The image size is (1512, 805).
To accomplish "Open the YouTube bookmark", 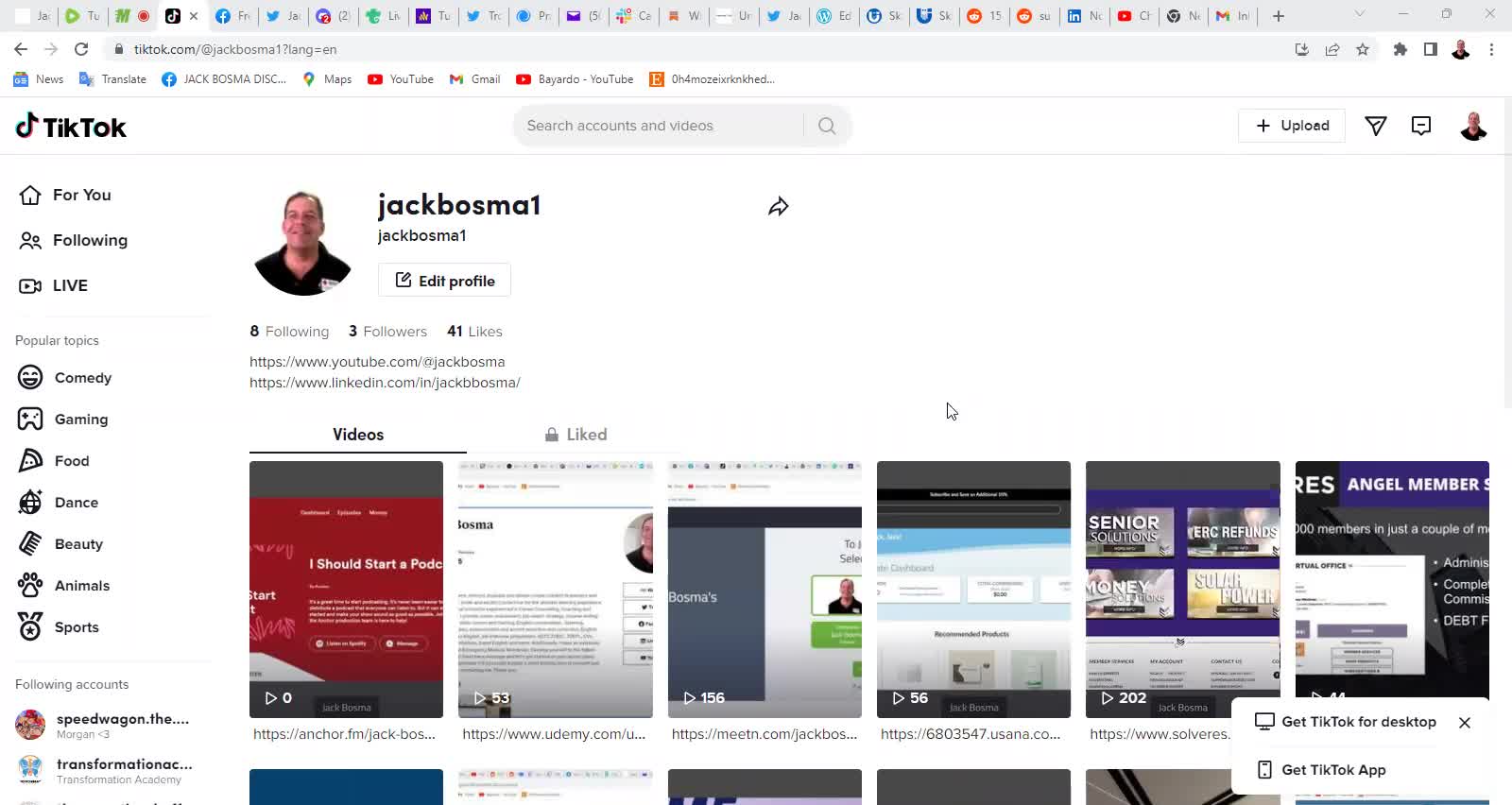I will coord(401,79).
